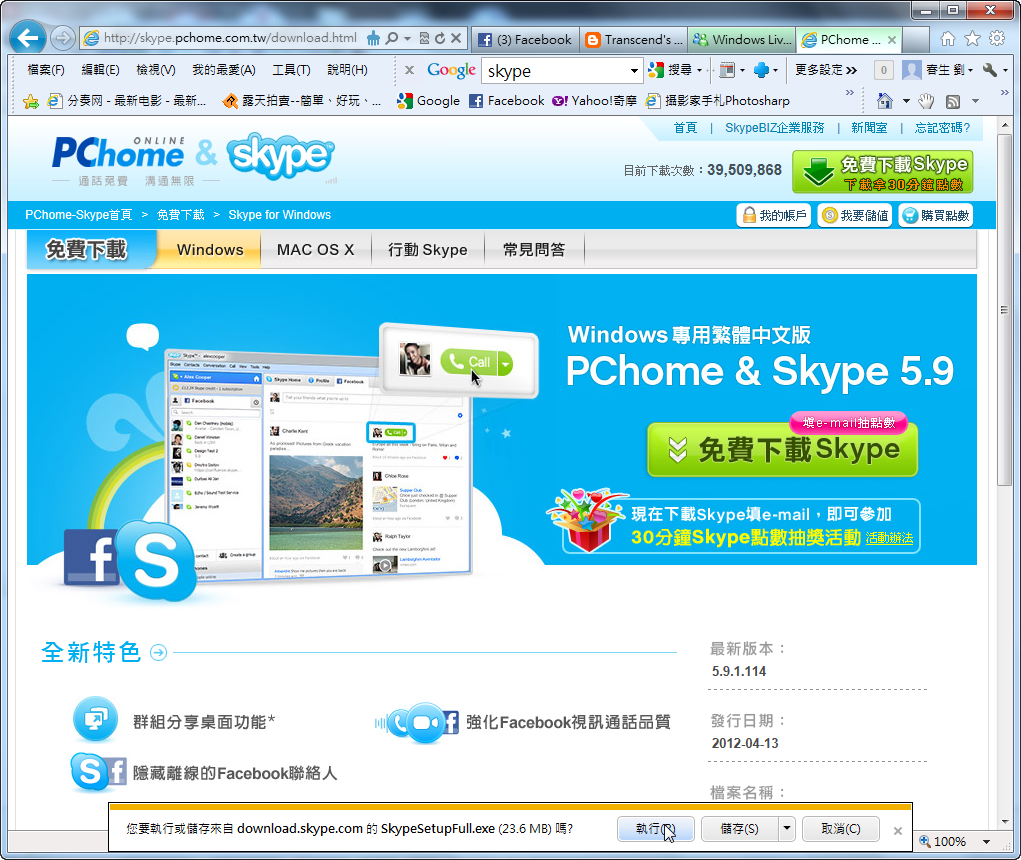The width and height of the screenshot is (1021, 860).
Task: Open the address bar autocomplete dropdown arrow
Action: 408,38
